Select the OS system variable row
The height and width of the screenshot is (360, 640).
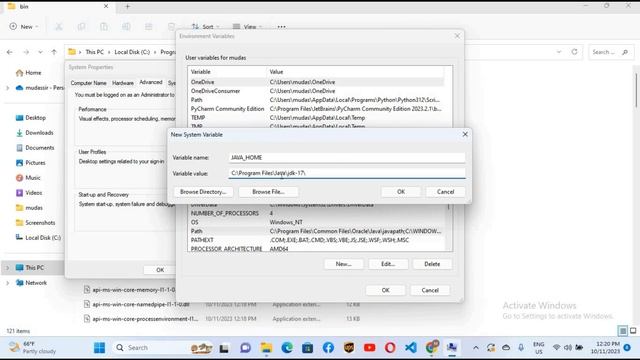click(317, 222)
